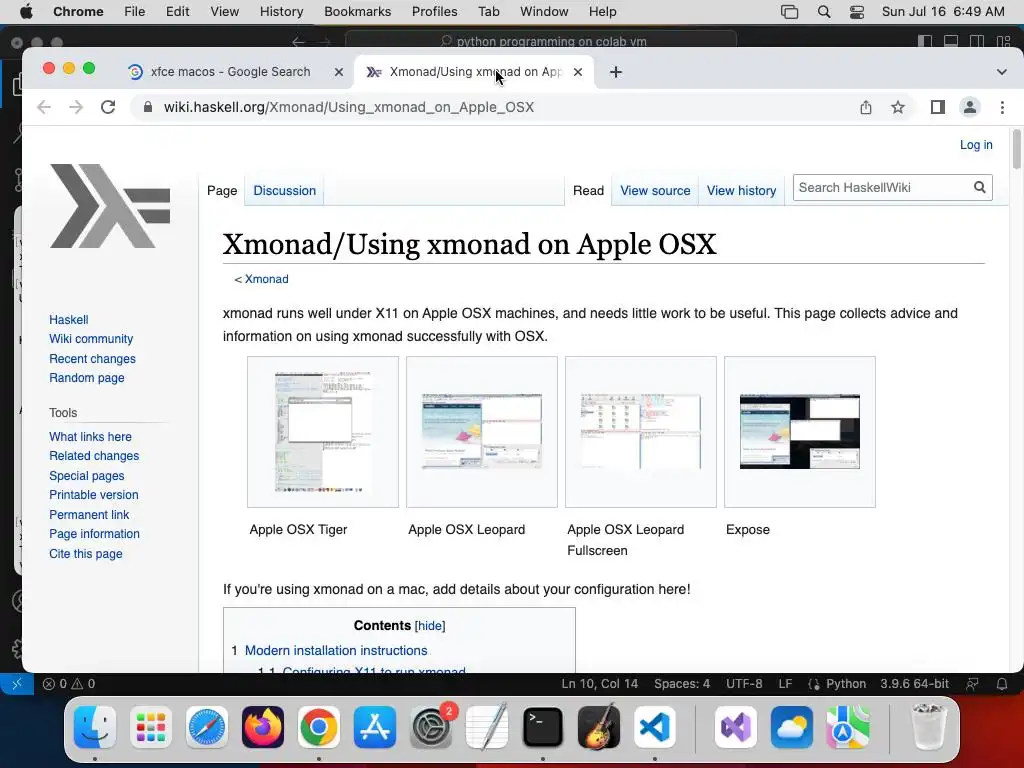Click the Chrome address bar URL
The width and height of the screenshot is (1024, 768).
pyautogui.click(x=349, y=107)
